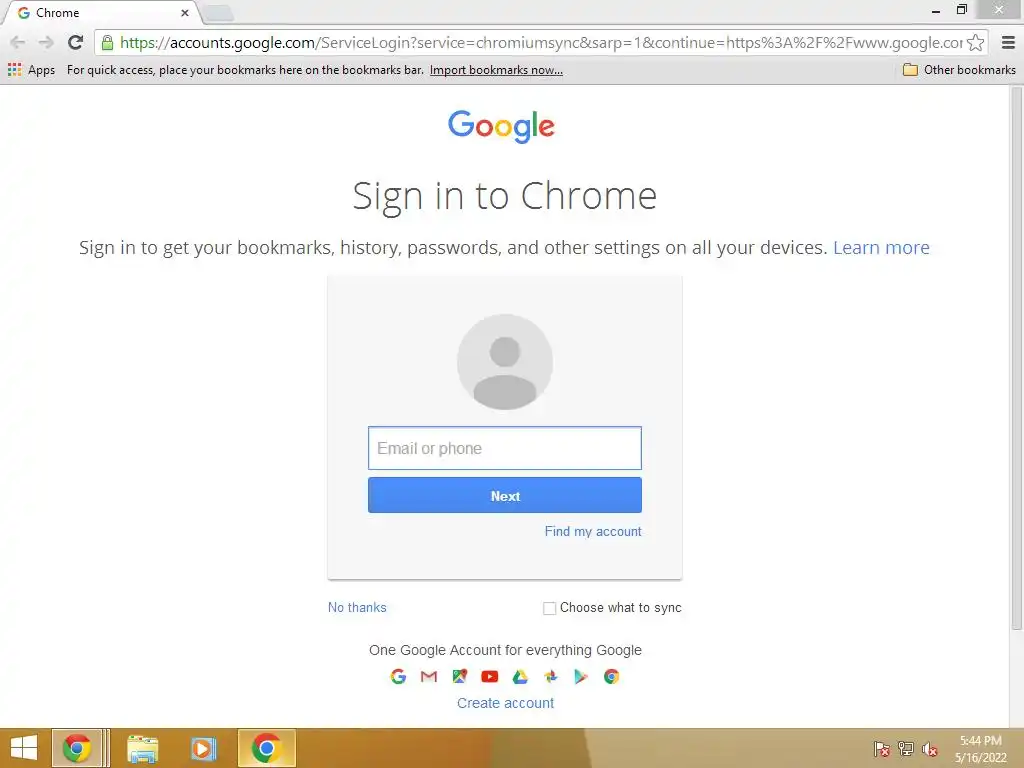
Task: Click the green padlock security icon
Action: (x=107, y=43)
